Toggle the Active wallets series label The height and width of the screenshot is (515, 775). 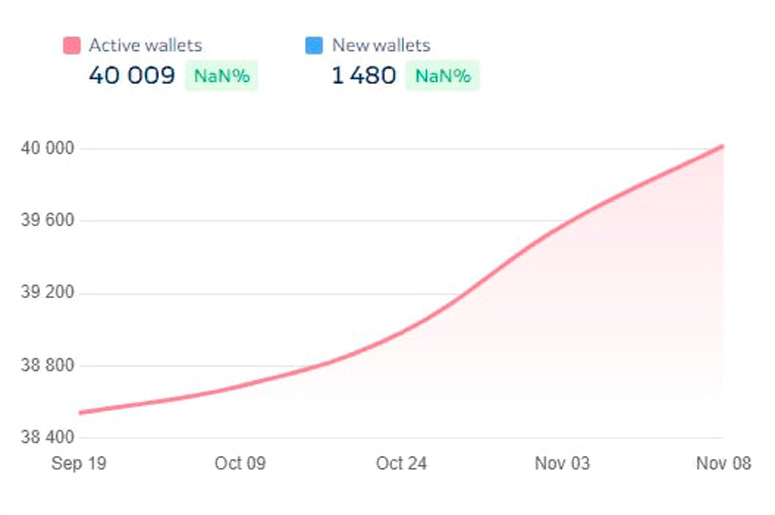click(145, 45)
